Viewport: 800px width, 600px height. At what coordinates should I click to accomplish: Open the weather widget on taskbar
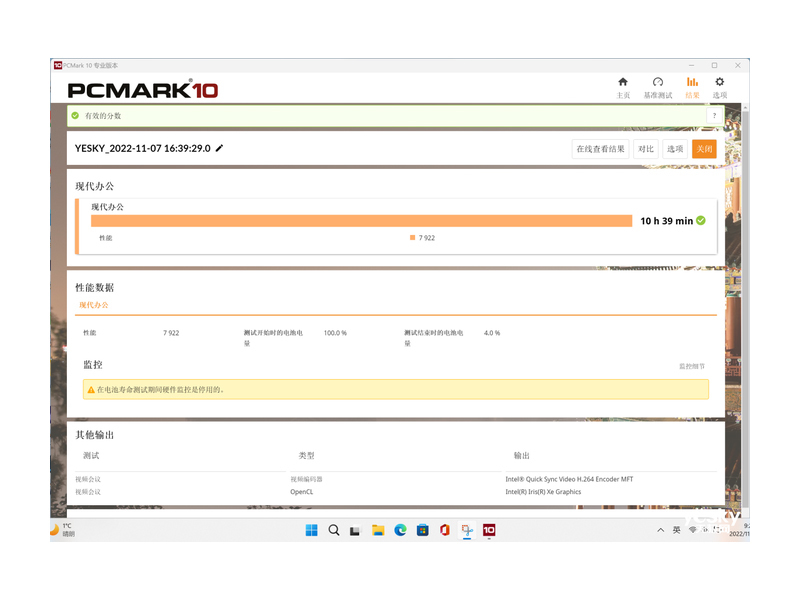[x=62, y=530]
